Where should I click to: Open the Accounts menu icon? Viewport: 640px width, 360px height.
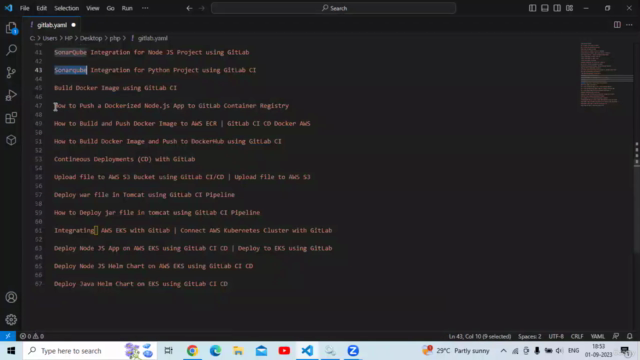pyautogui.click(x=11, y=297)
